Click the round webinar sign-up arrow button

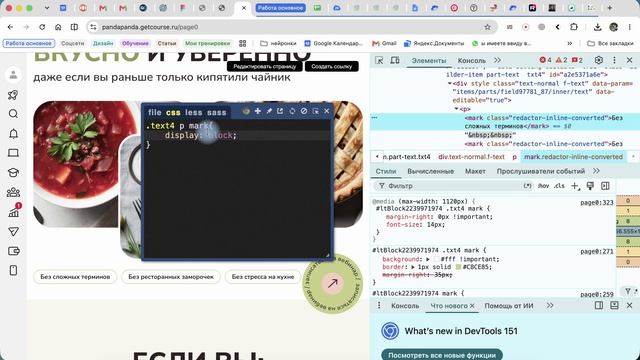pyautogui.click(x=333, y=283)
